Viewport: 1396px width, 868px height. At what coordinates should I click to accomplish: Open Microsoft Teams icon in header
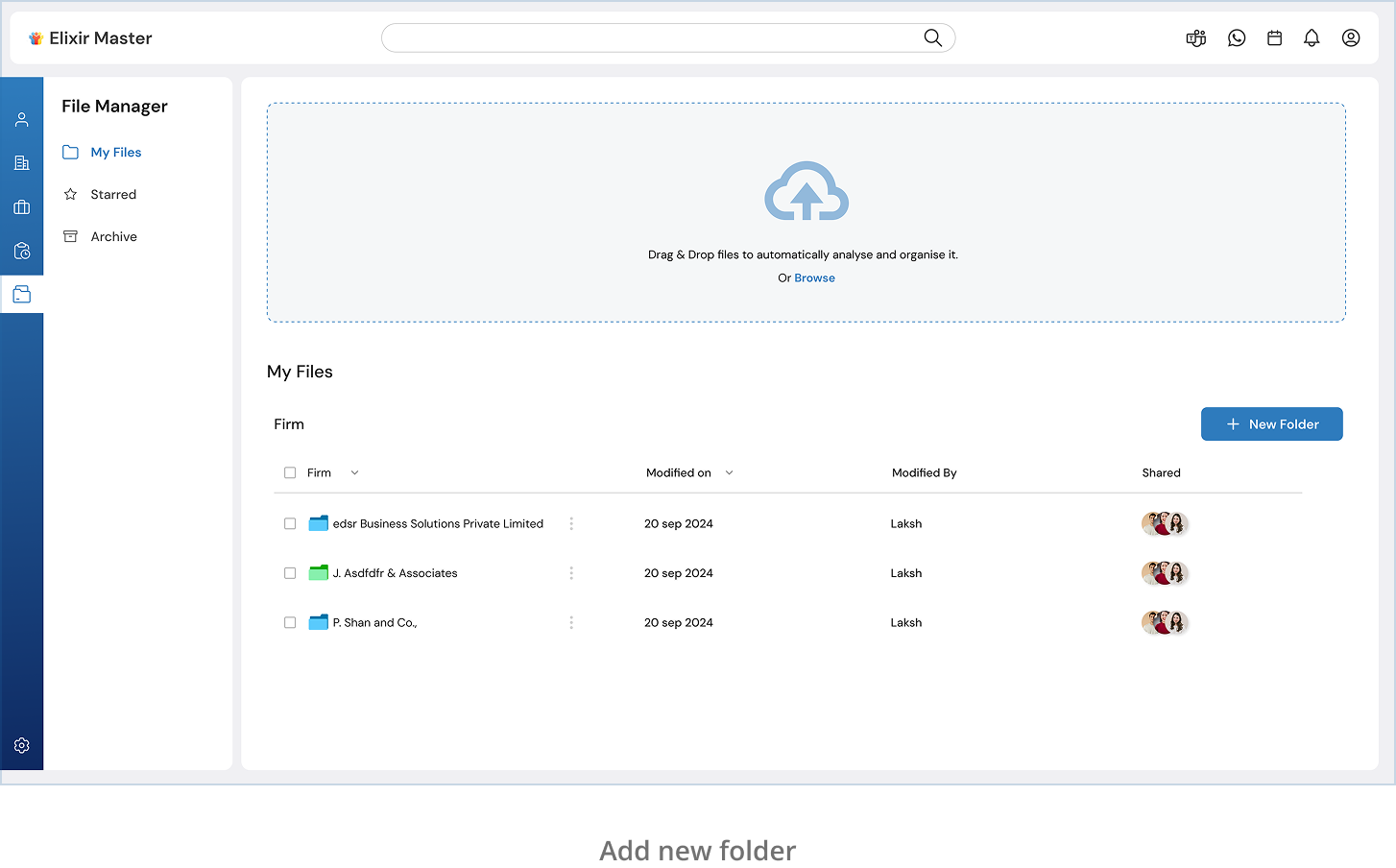tap(1195, 38)
